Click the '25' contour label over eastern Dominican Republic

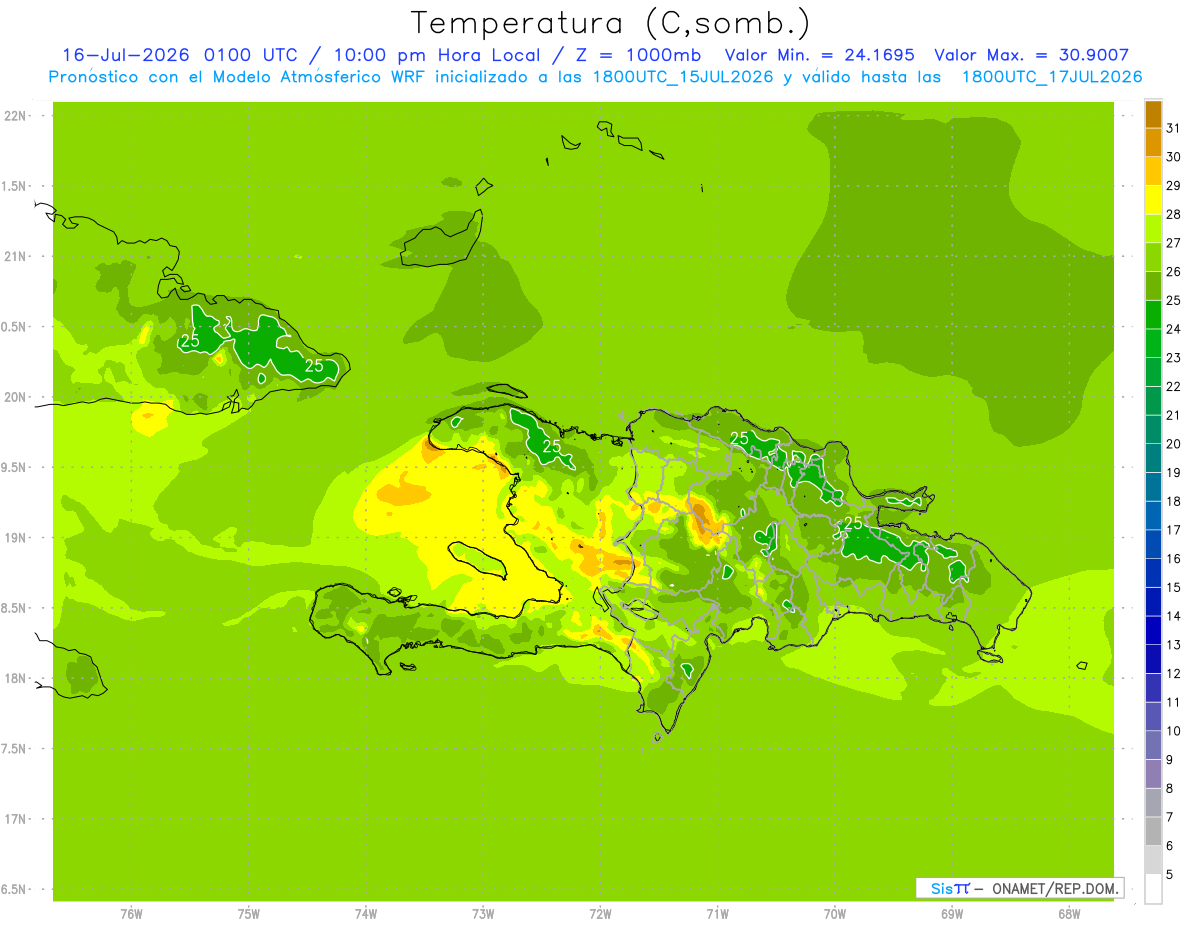854,523
